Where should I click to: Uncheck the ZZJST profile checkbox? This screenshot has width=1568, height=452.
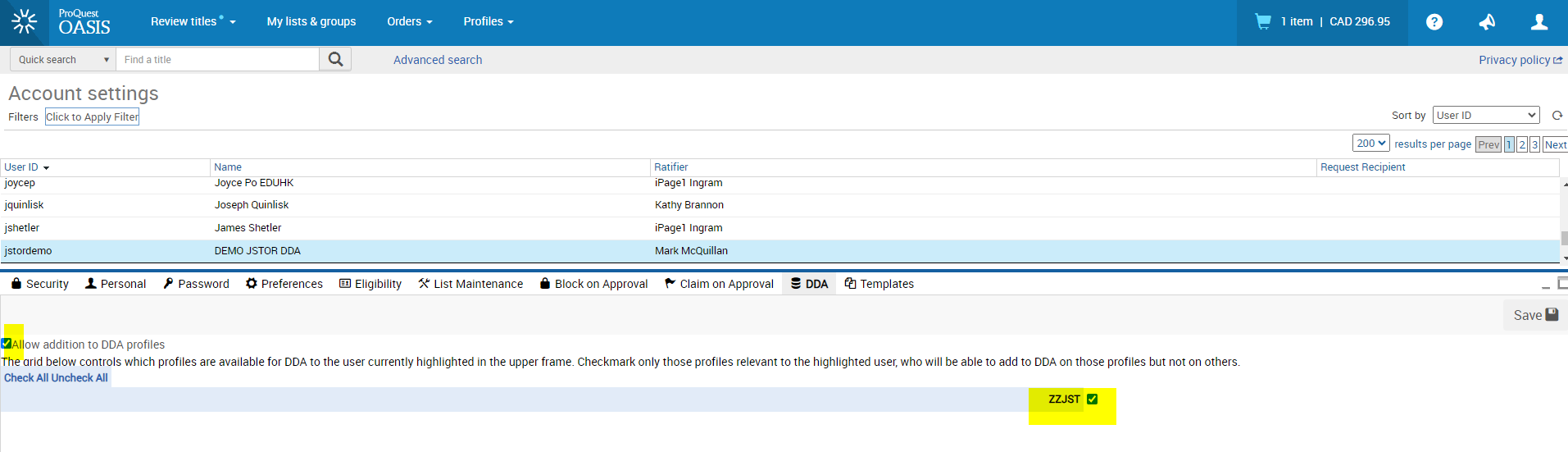1092,399
